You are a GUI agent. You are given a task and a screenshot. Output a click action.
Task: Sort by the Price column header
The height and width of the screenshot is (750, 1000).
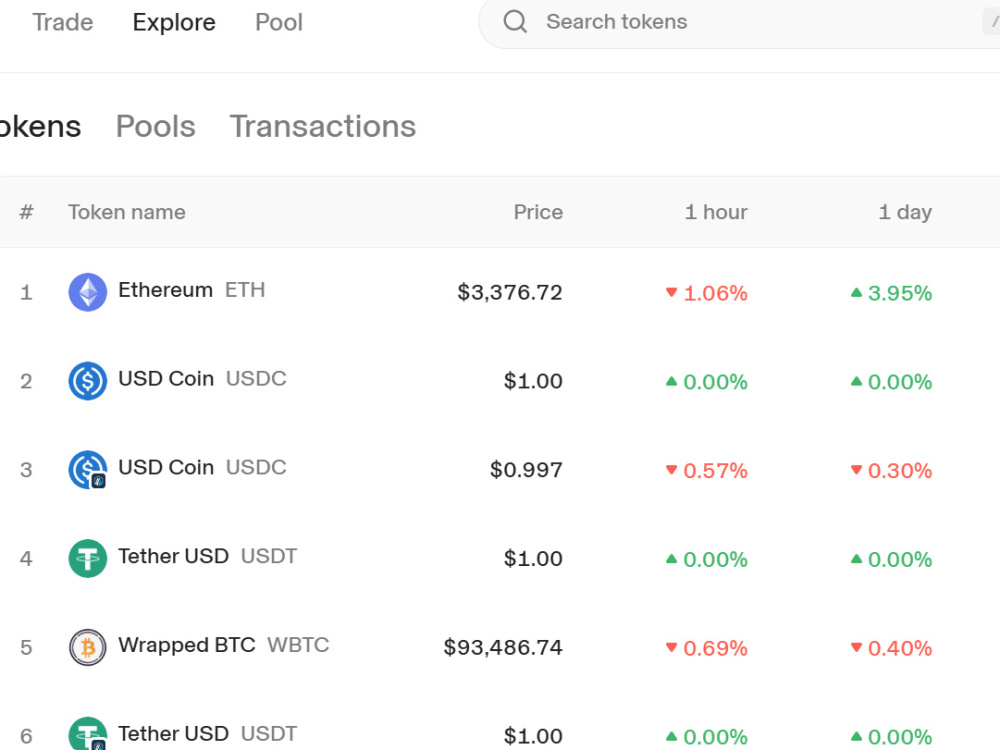tap(538, 212)
